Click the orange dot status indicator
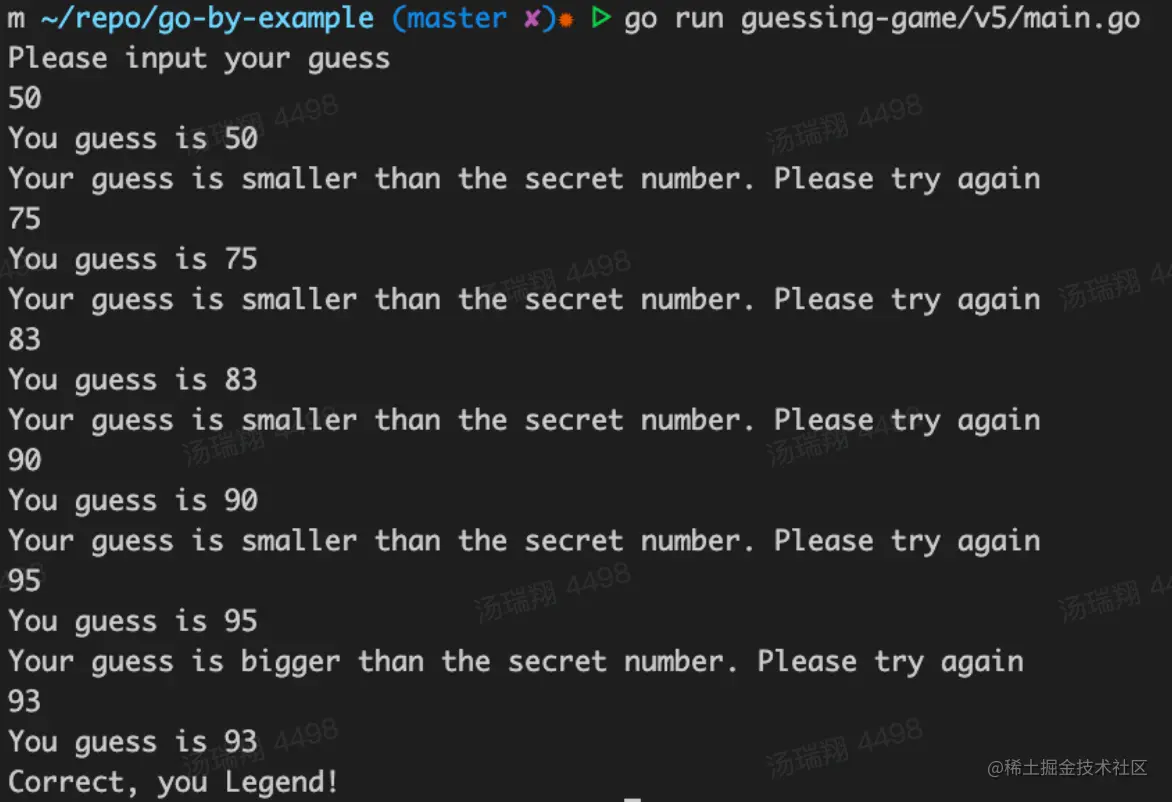1172x802 pixels. (x=566, y=20)
